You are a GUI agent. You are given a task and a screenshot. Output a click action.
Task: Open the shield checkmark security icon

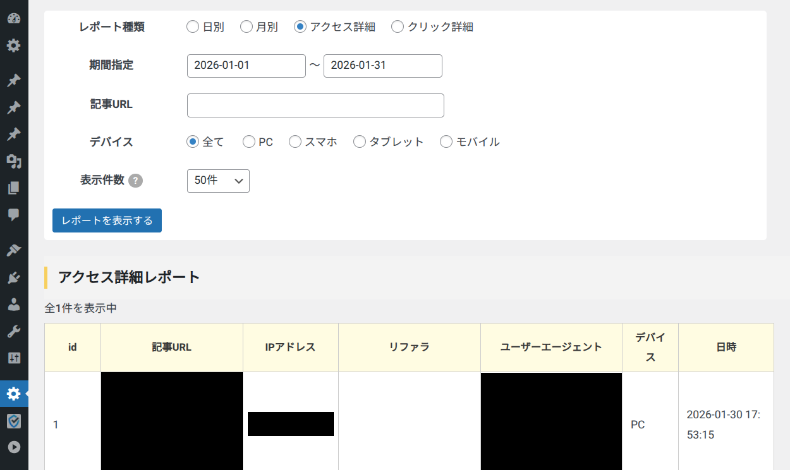14,421
